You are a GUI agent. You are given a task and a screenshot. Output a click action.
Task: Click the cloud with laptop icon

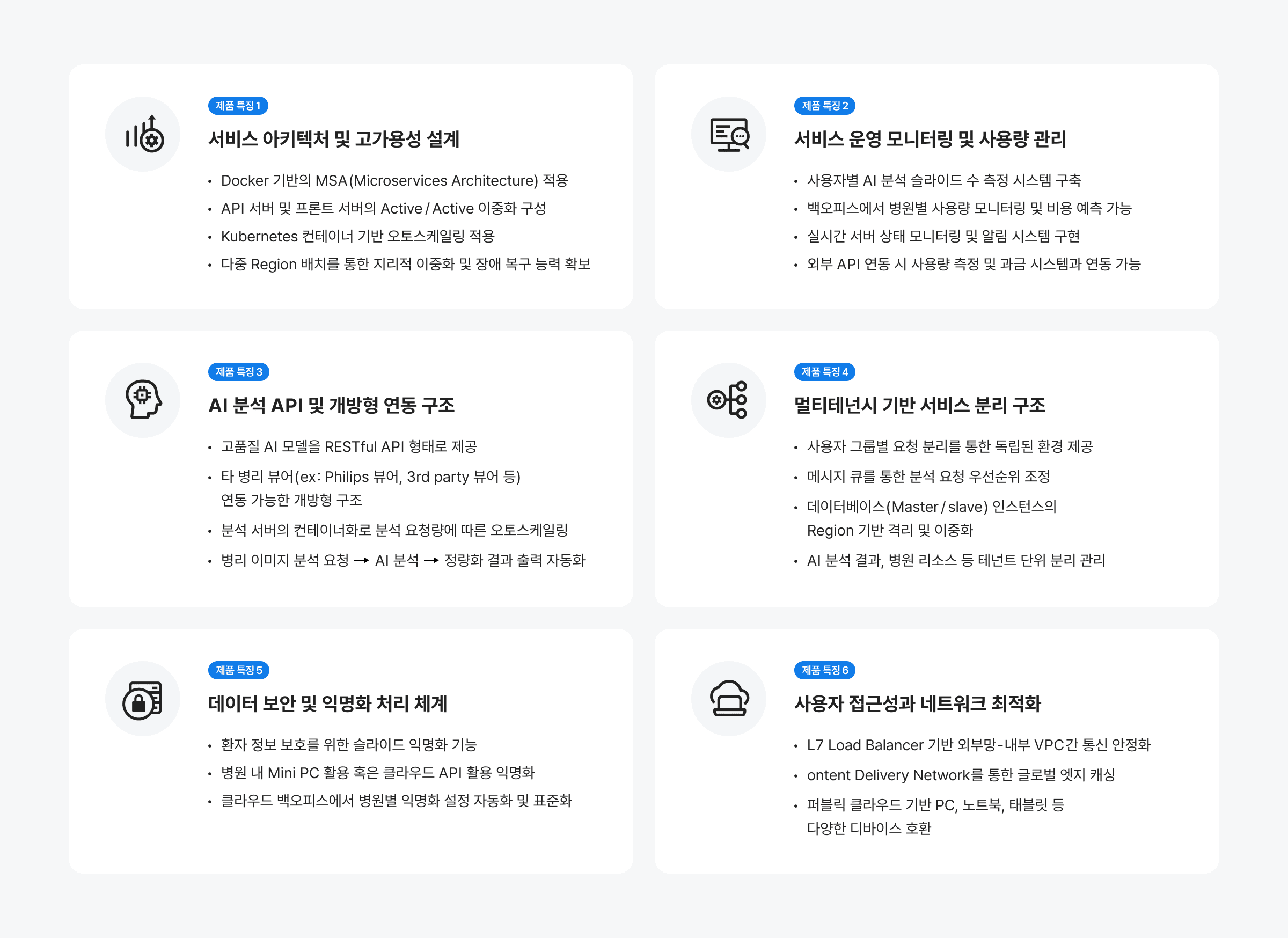(729, 699)
